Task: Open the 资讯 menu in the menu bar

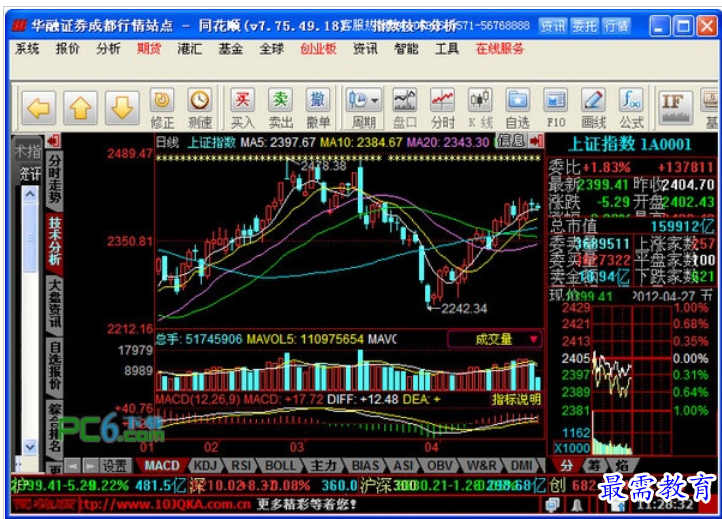Action: [x=365, y=48]
